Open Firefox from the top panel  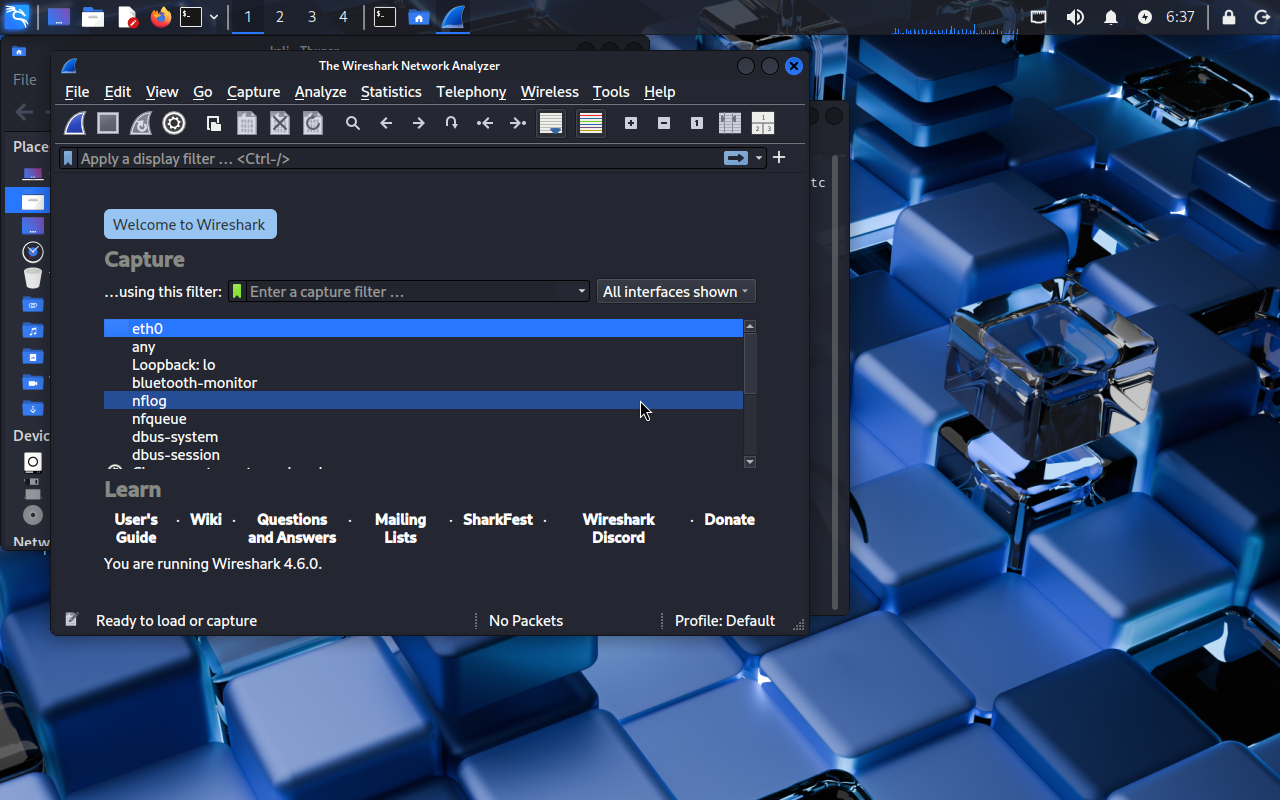pos(160,17)
